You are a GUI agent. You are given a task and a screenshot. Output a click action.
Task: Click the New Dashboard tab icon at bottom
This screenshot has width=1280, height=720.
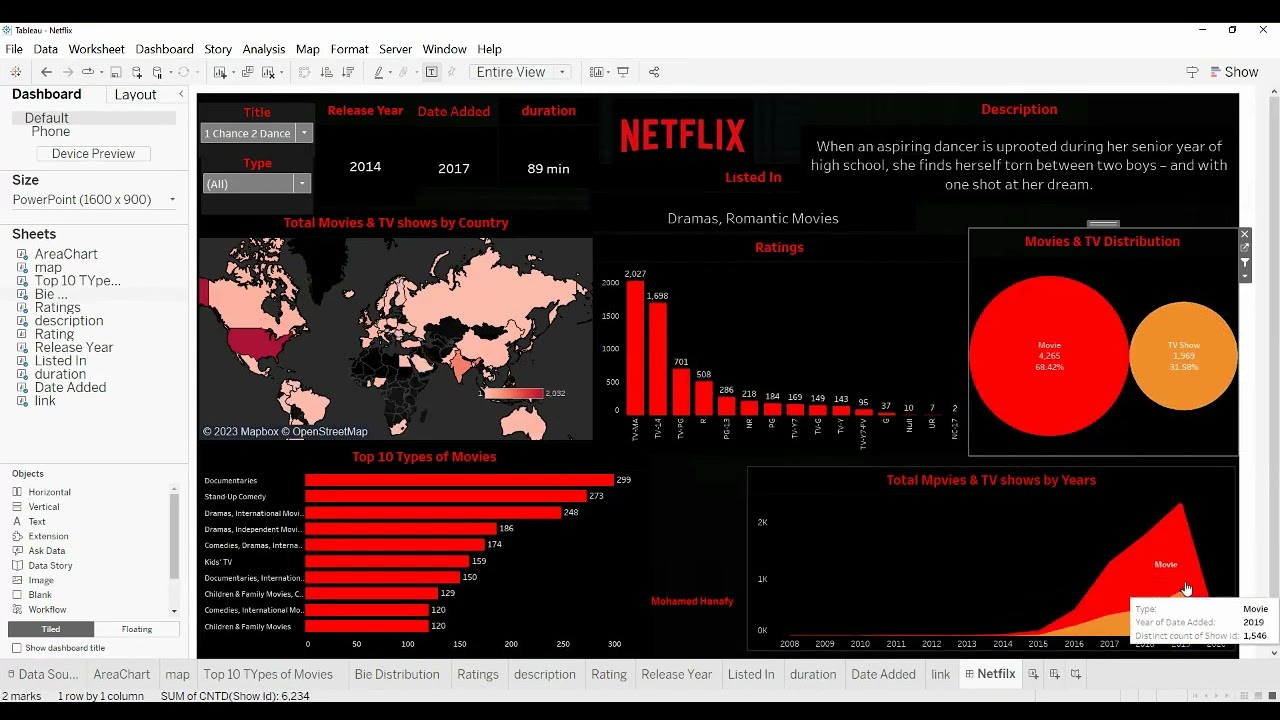tap(1054, 674)
